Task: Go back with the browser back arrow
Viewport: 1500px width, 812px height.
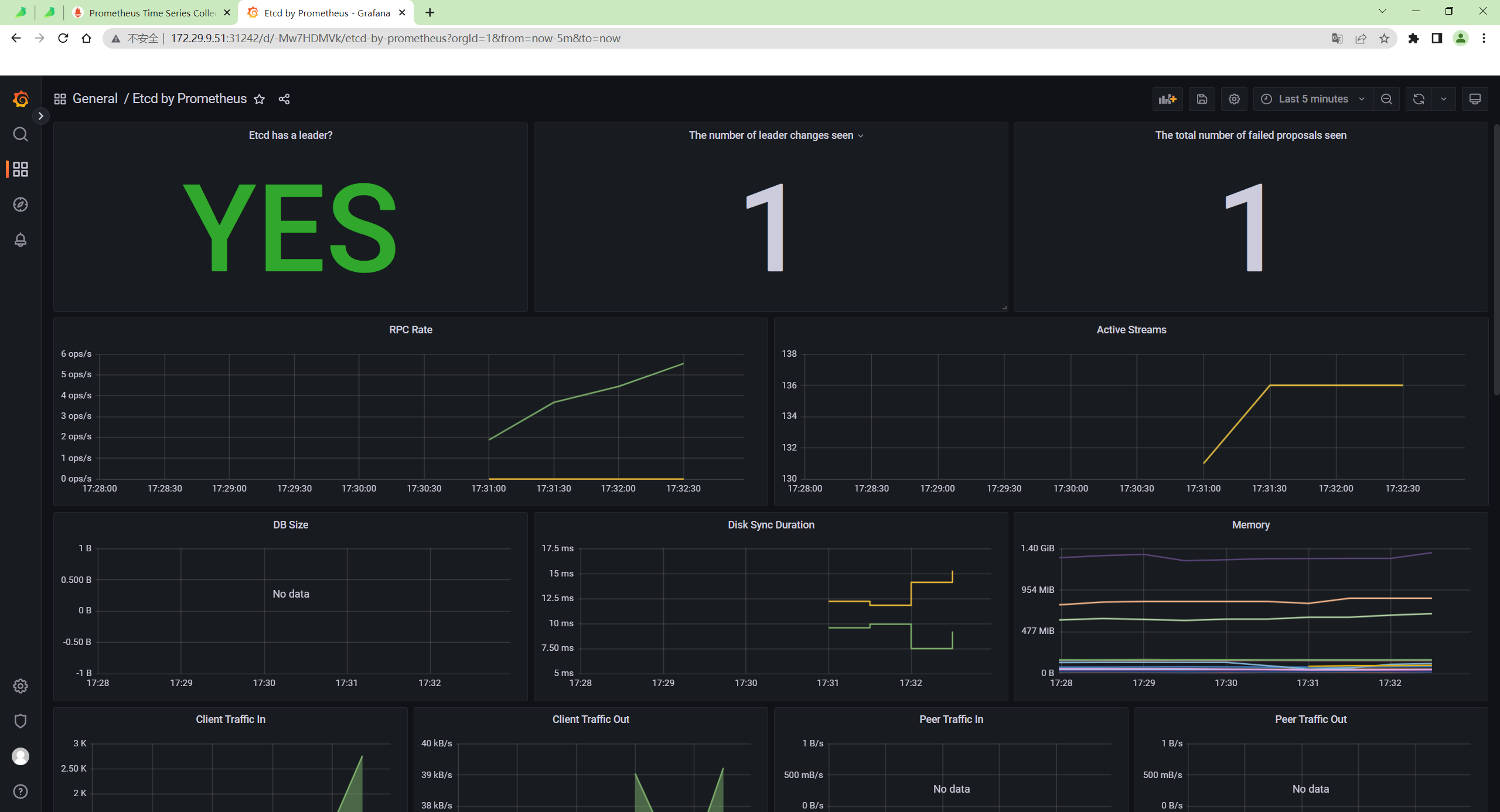Action: 16,38
